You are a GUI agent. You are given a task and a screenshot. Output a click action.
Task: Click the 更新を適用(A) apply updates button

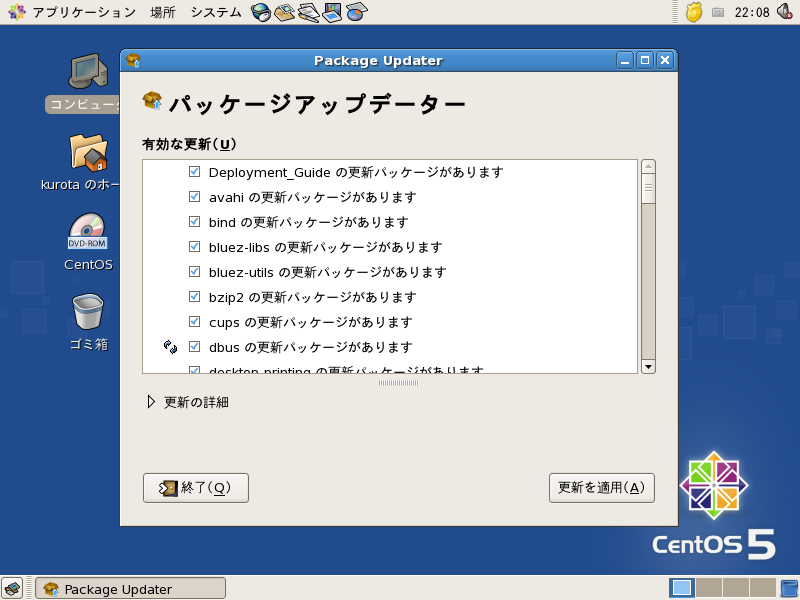(x=602, y=488)
